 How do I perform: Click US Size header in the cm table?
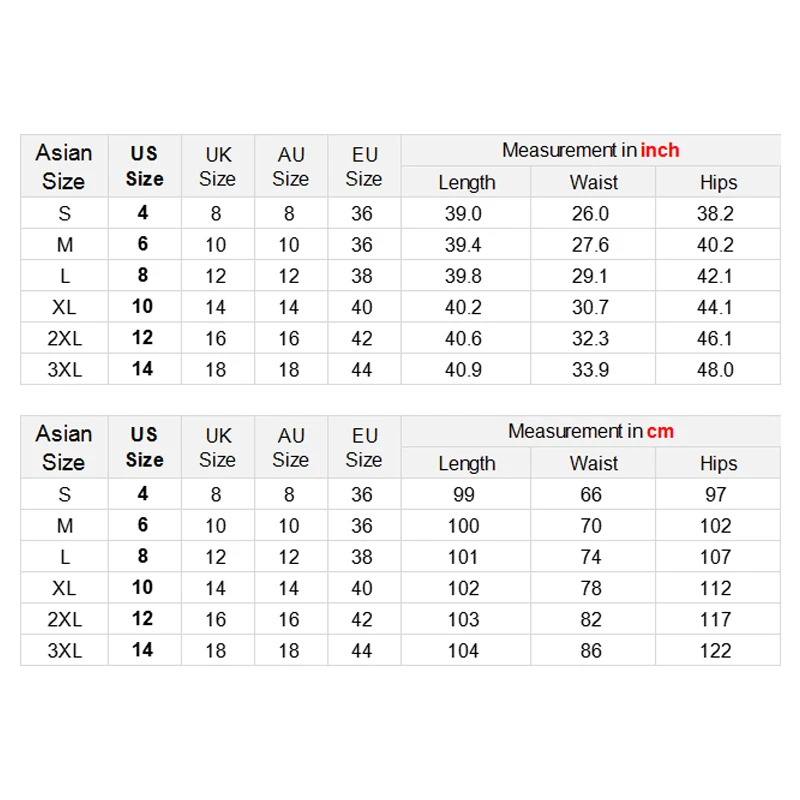[144, 447]
